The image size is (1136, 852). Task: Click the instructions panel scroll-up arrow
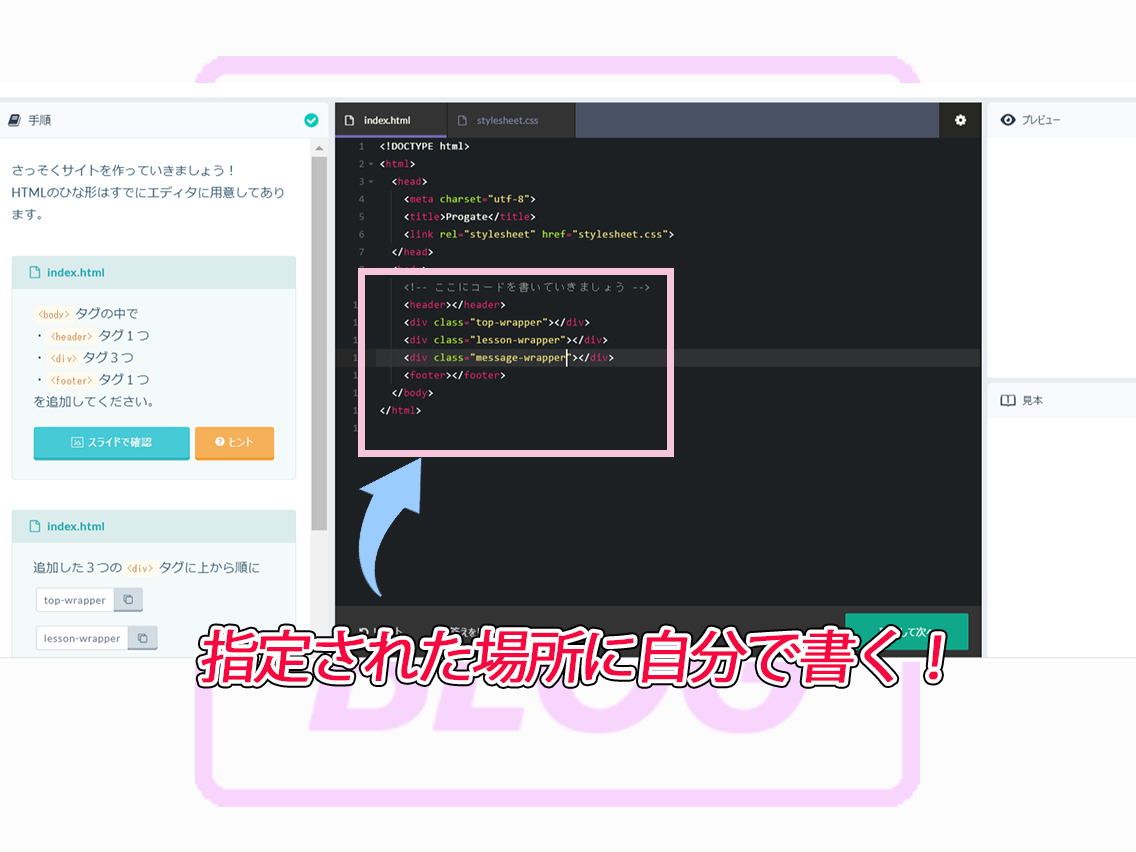pos(320,149)
